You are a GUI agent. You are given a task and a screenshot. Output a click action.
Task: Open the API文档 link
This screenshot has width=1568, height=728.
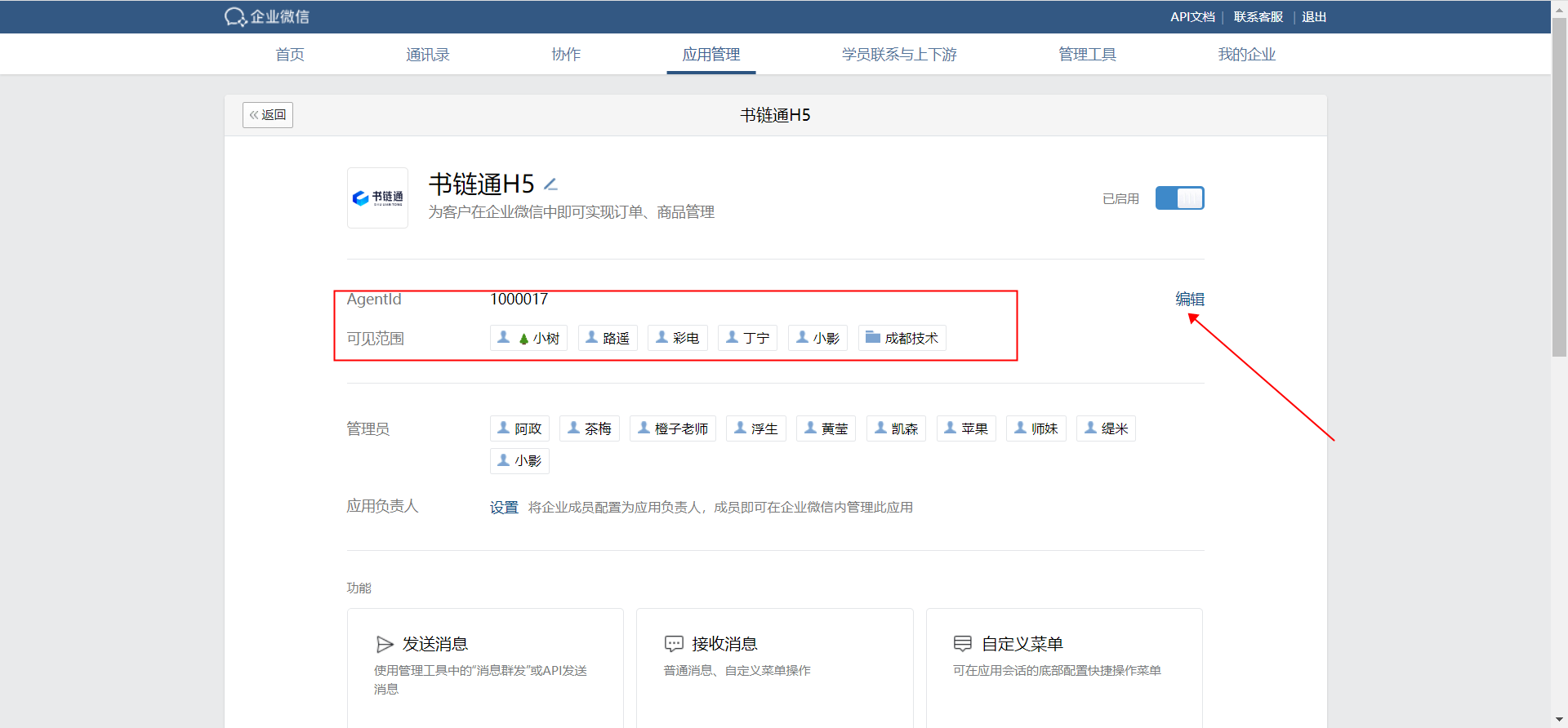tap(1192, 17)
